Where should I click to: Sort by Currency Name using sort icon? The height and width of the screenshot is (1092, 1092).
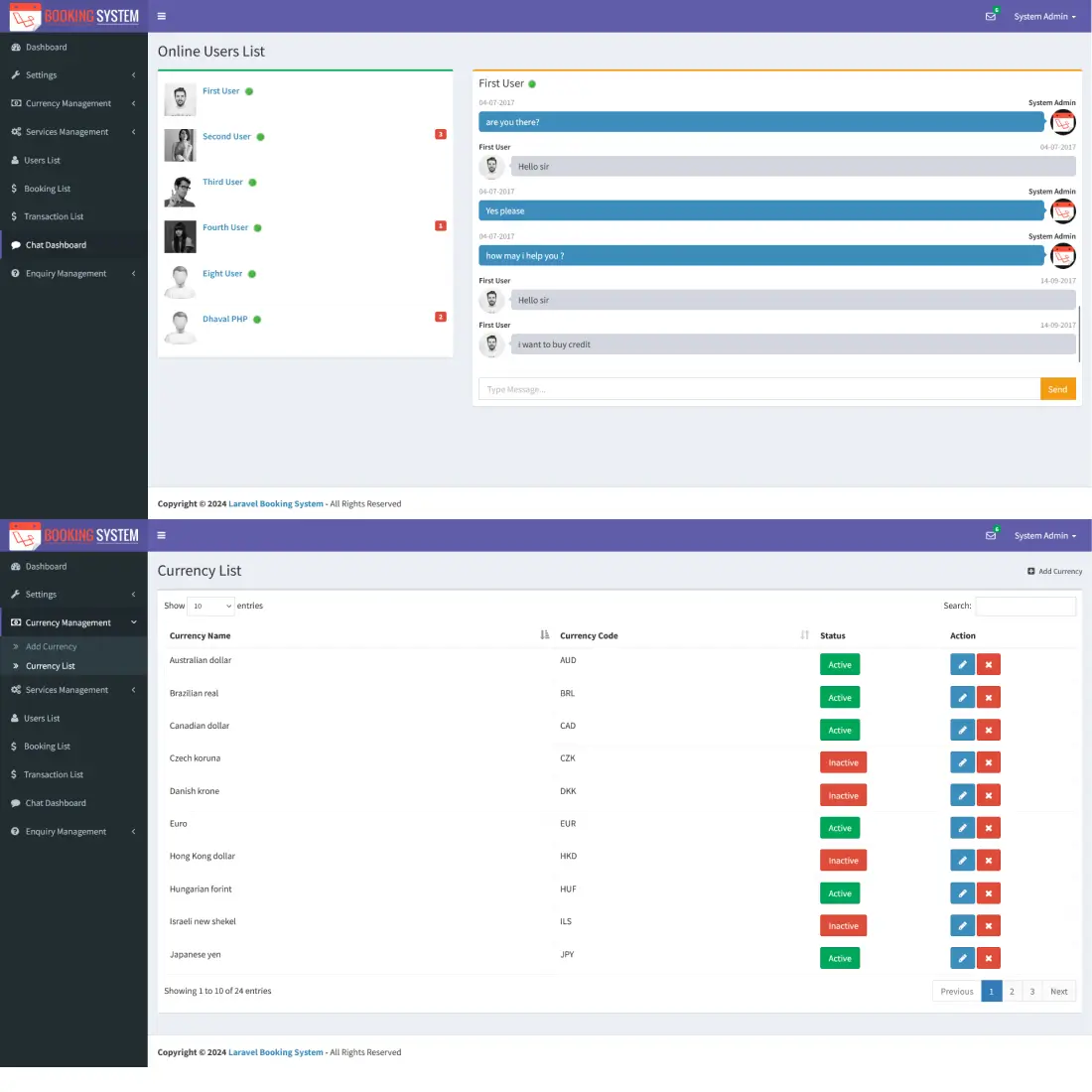point(545,634)
